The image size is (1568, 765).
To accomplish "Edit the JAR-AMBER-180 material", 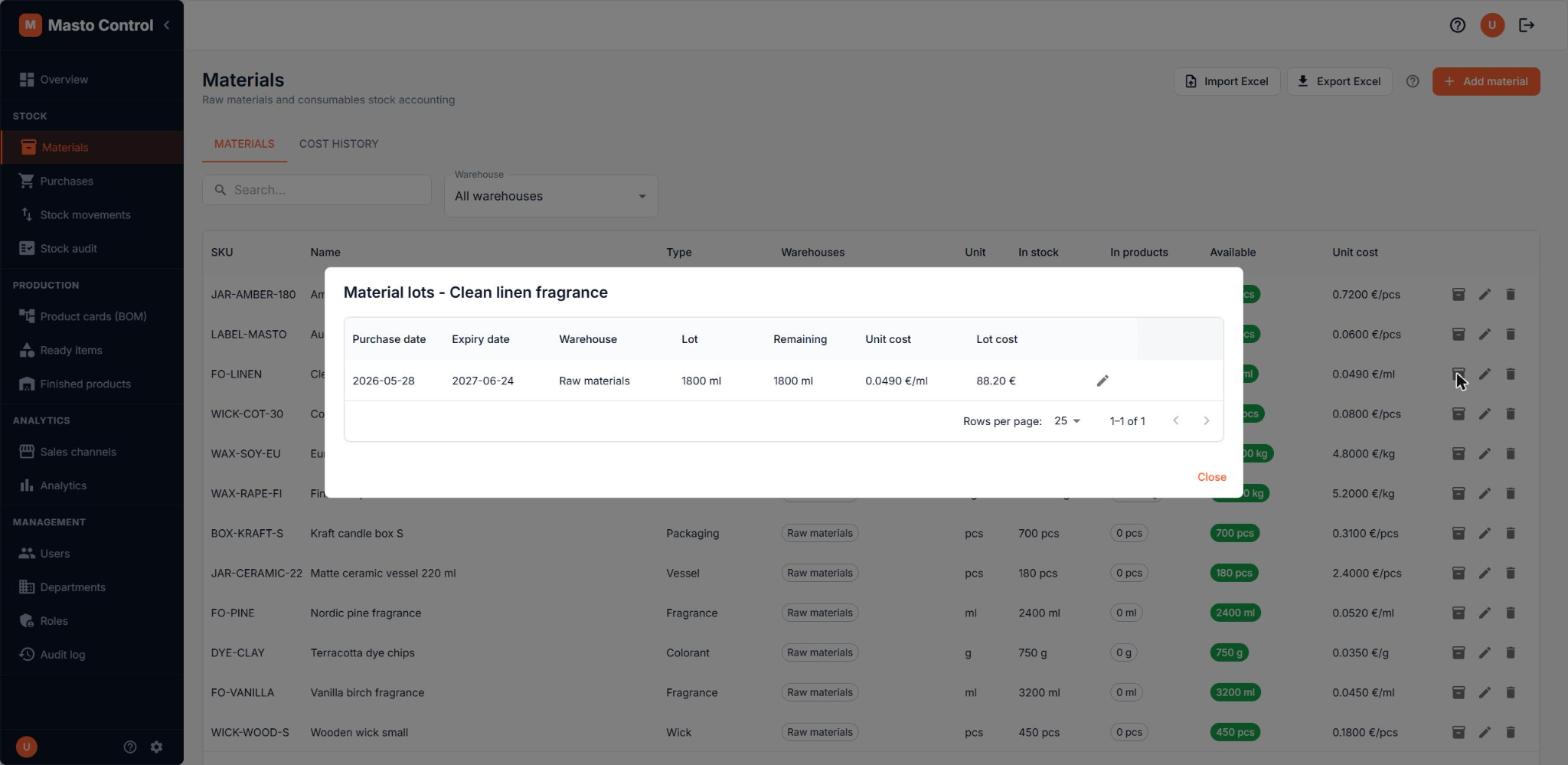I will click(x=1484, y=294).
